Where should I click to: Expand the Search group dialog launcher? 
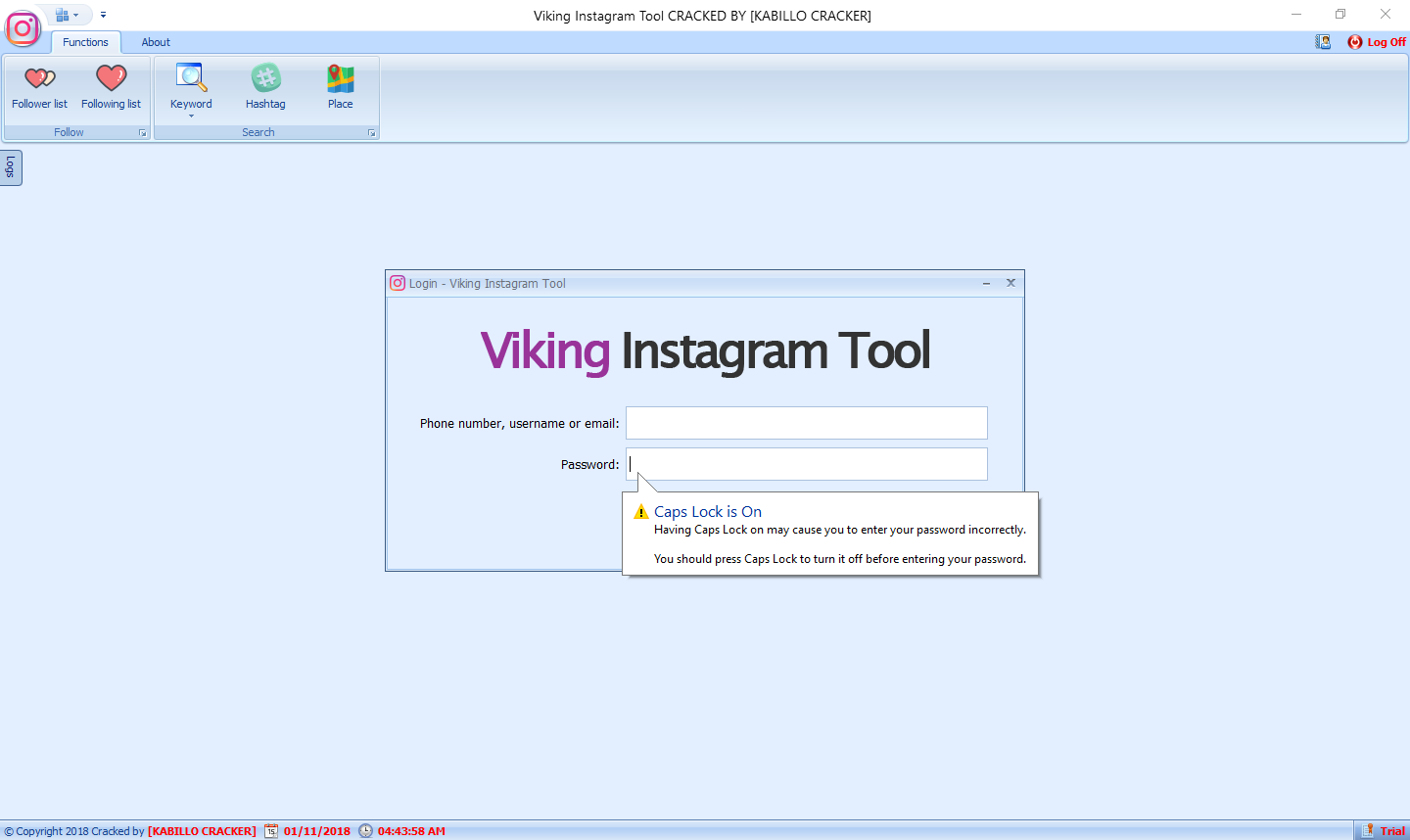point(371,133)
